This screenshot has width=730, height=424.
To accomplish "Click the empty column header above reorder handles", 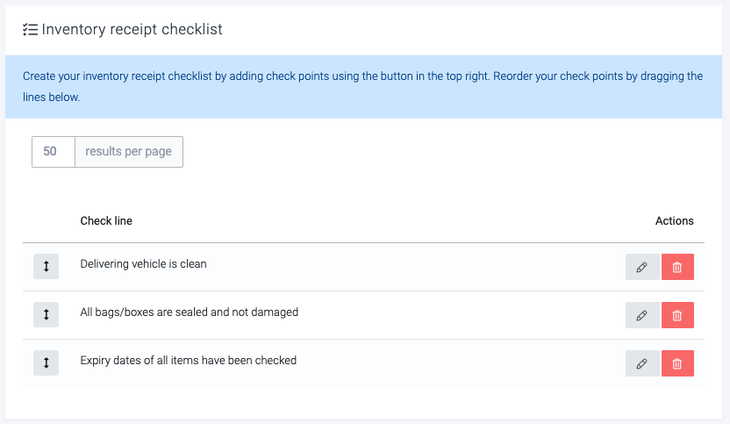I will [x=46, y=221].
